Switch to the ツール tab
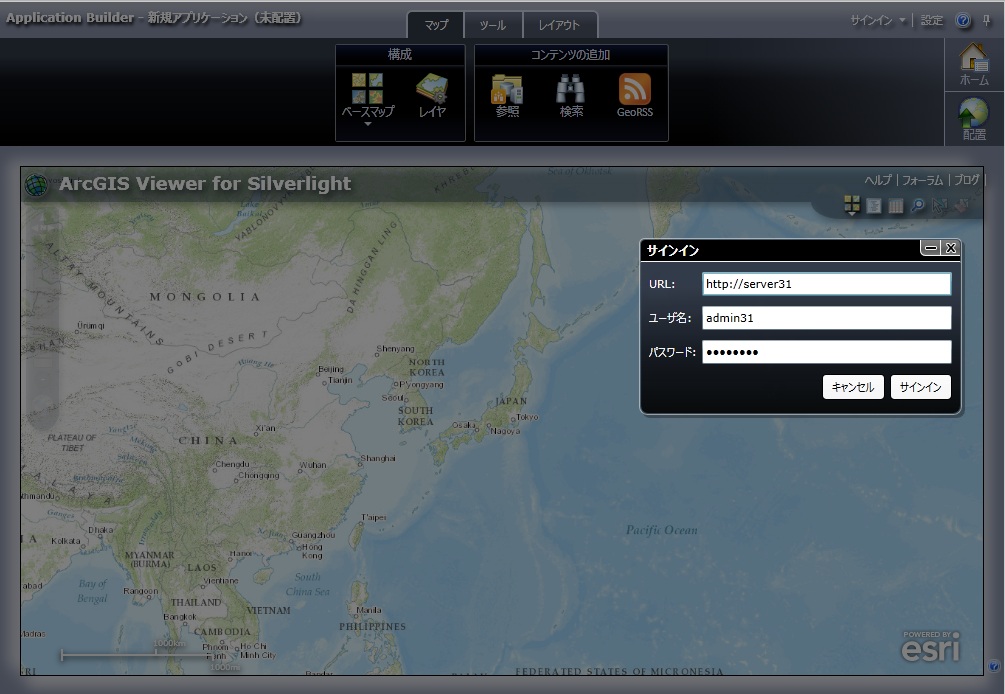This screenshot has width=1005, height=694. pos(493,25)
